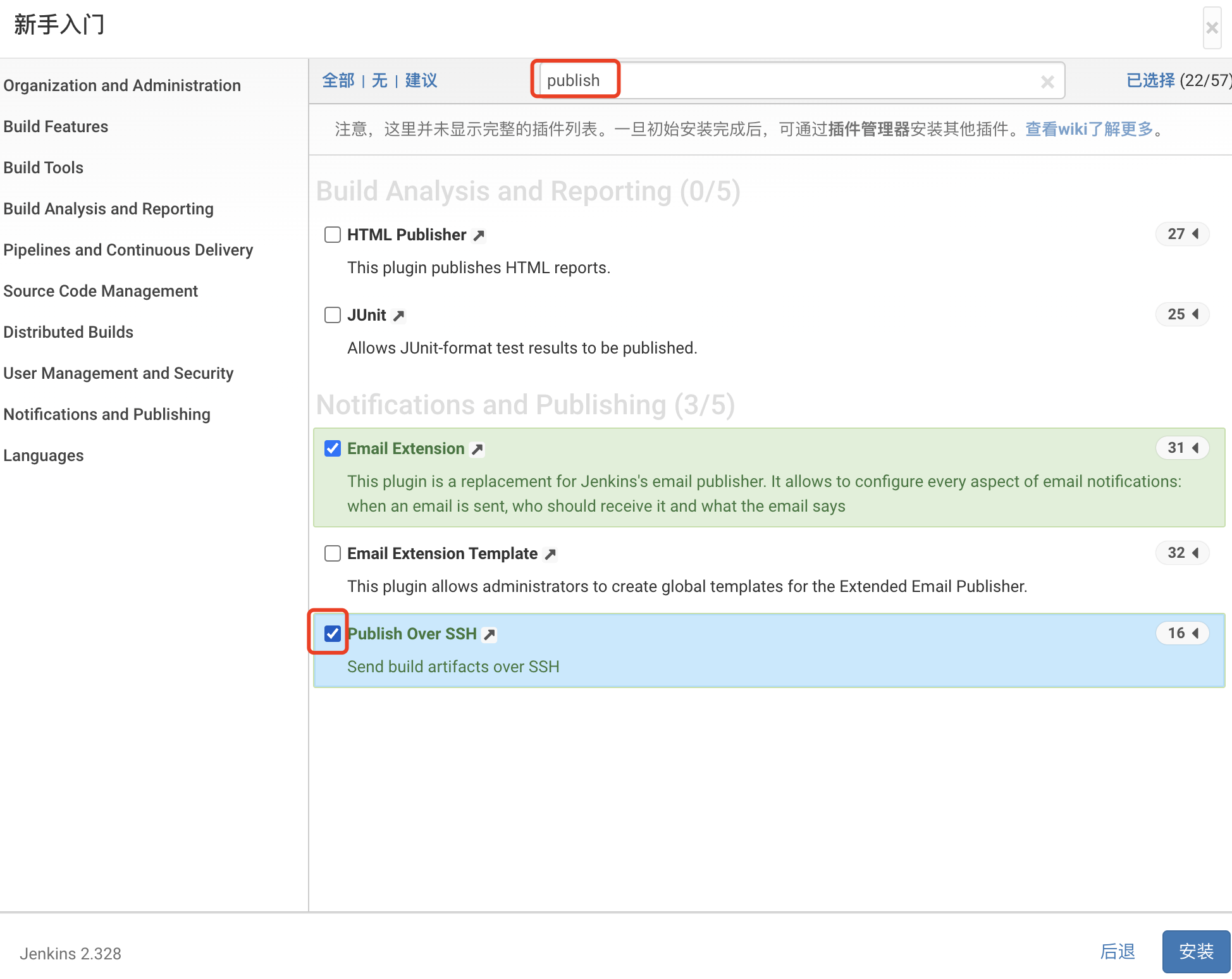
Task: Click the 安装 install button
Action: [1196, 951]
